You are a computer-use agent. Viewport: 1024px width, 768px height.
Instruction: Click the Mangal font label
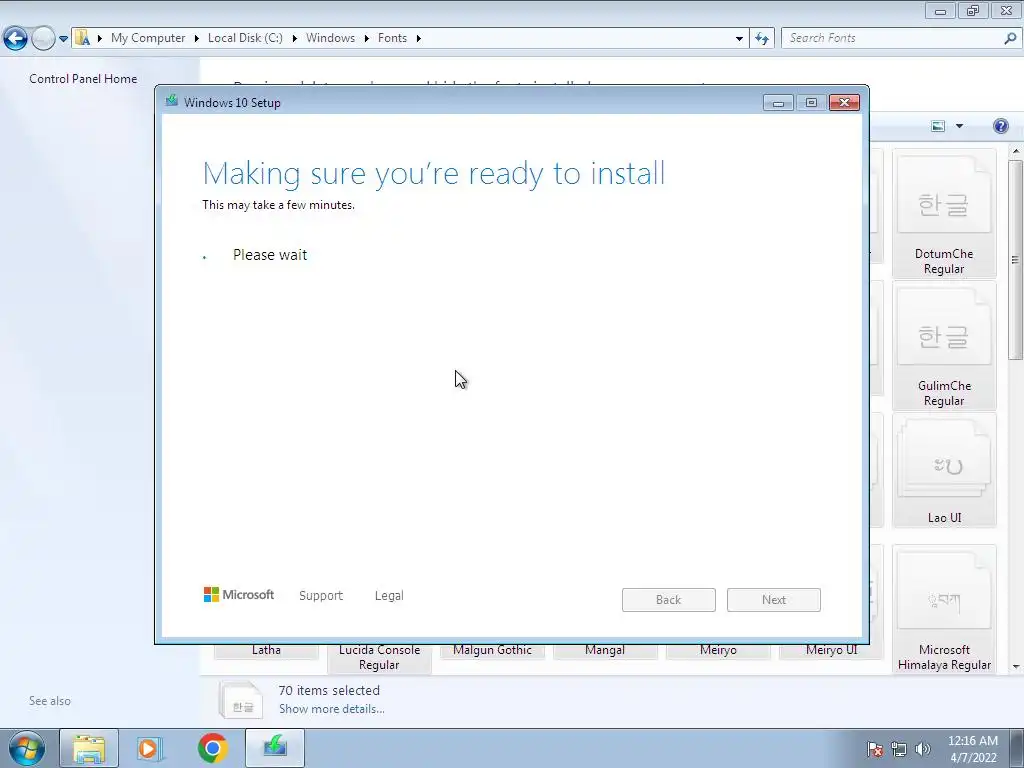(605, 650)
